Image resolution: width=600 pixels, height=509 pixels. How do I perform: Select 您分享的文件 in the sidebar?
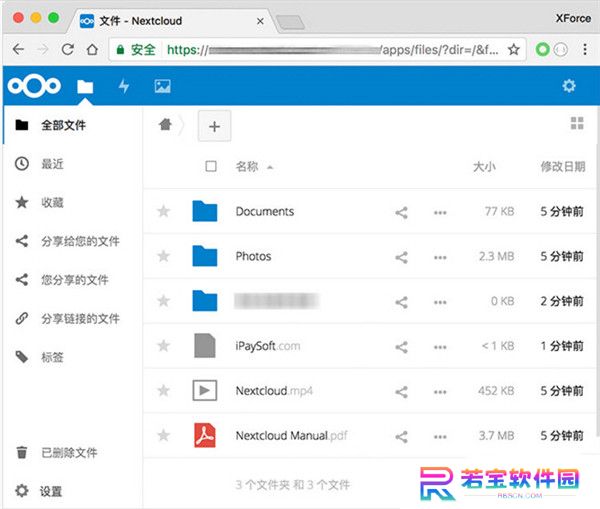73,280
